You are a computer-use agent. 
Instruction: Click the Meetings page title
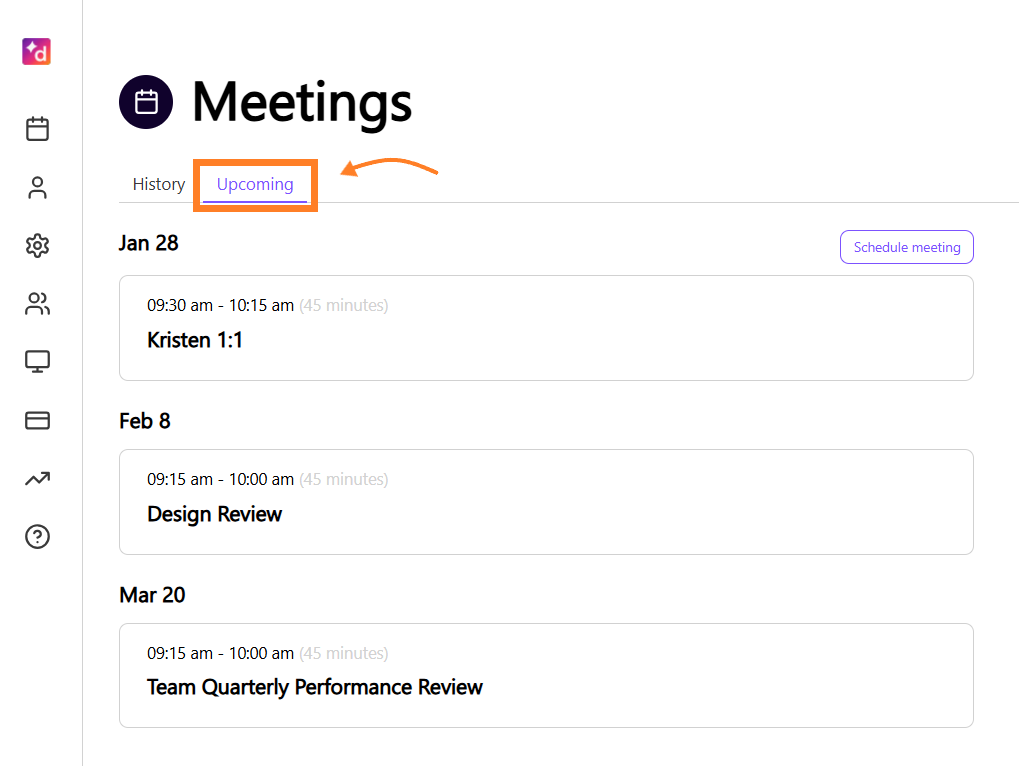pyautogui.click(x=302, y=104)
